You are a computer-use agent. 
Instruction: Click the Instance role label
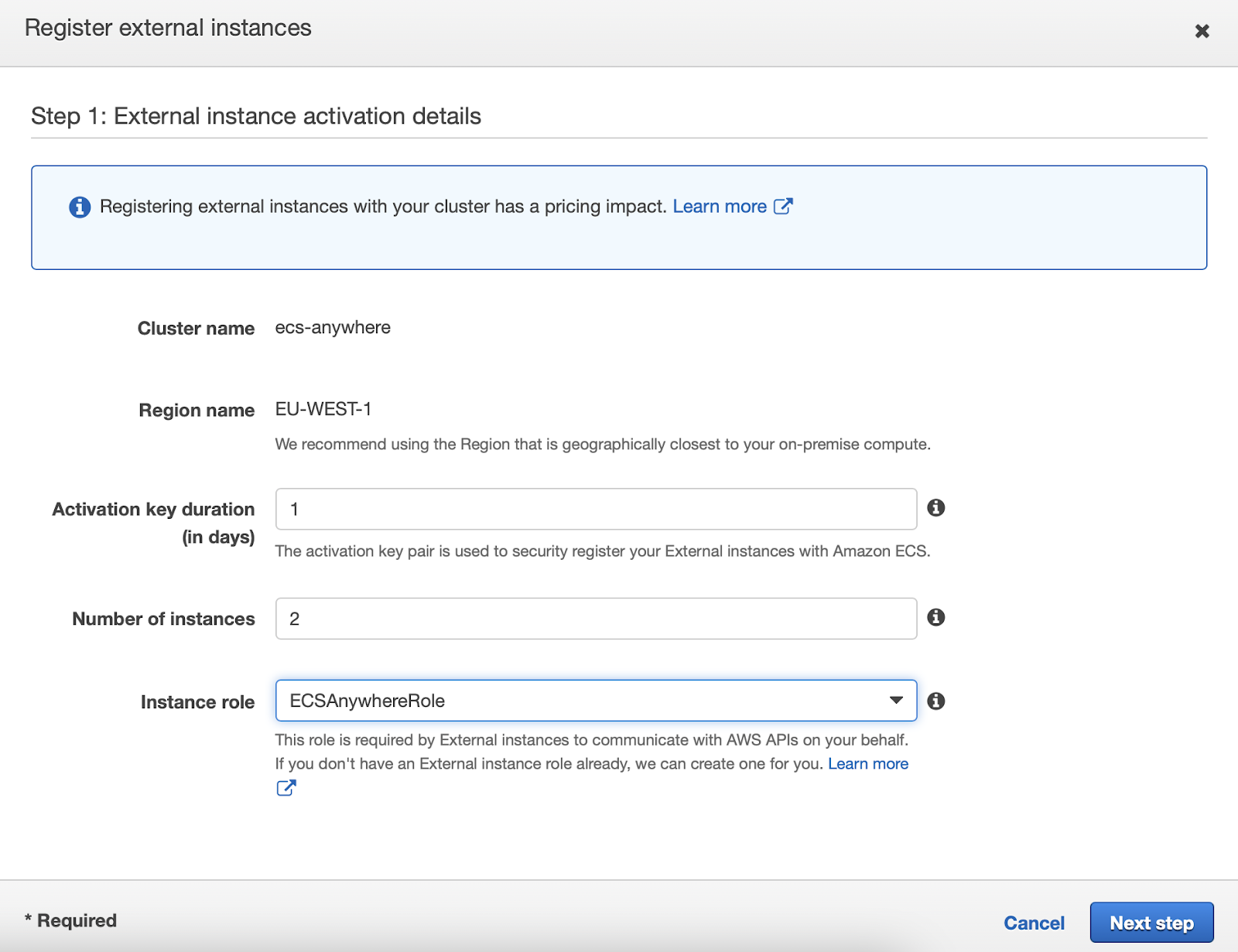click(197, 702)
